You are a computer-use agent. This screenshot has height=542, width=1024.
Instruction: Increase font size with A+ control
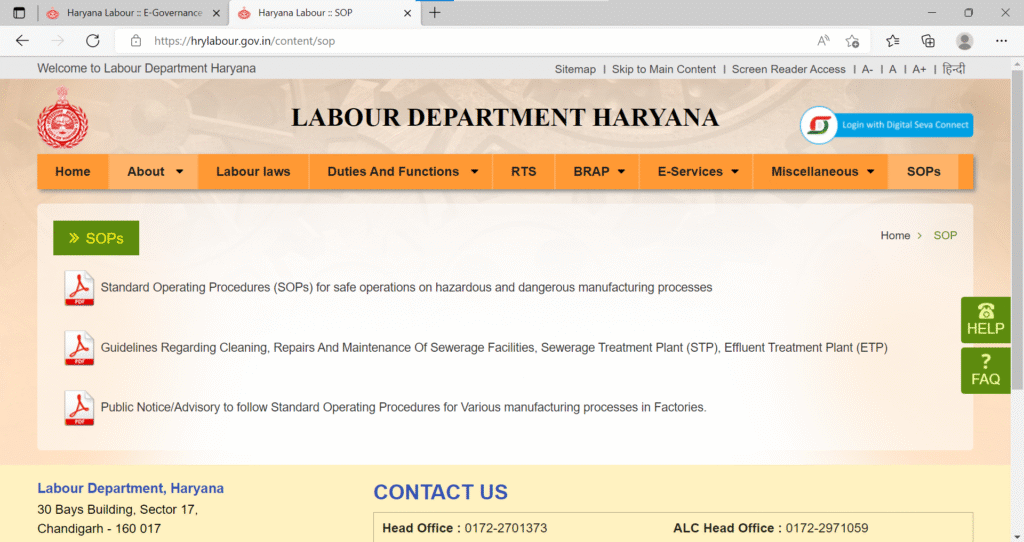click(919, 69)
